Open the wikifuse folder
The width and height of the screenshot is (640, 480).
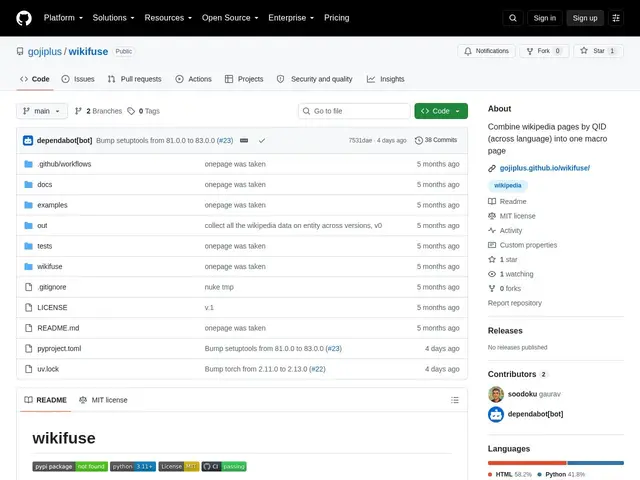click(50, 267)
